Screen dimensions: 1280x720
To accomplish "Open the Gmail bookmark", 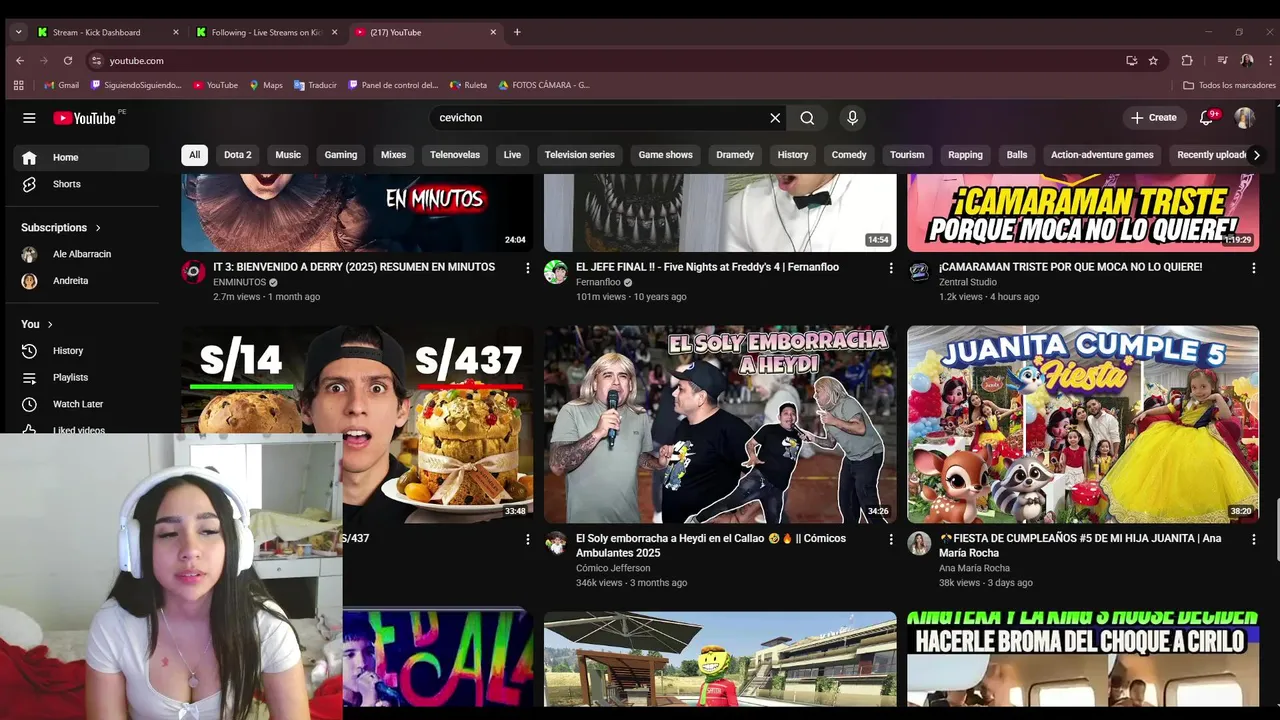I will coord(61,85).
